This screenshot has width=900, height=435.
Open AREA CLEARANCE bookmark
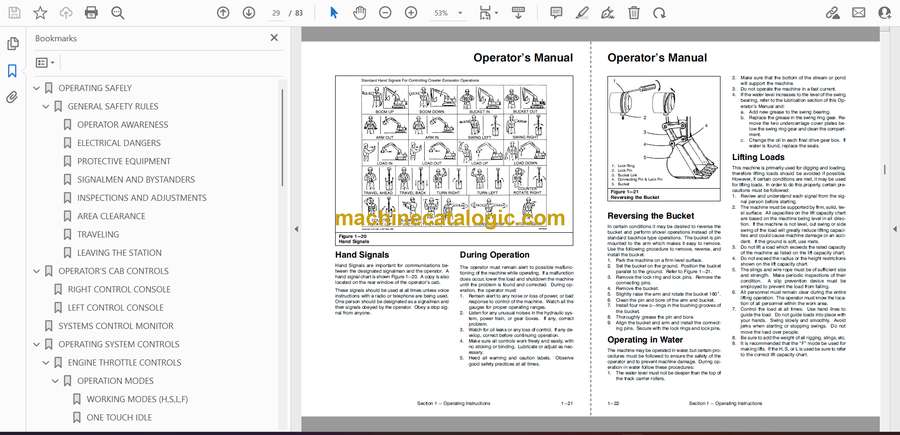click(x=111, y=216)
